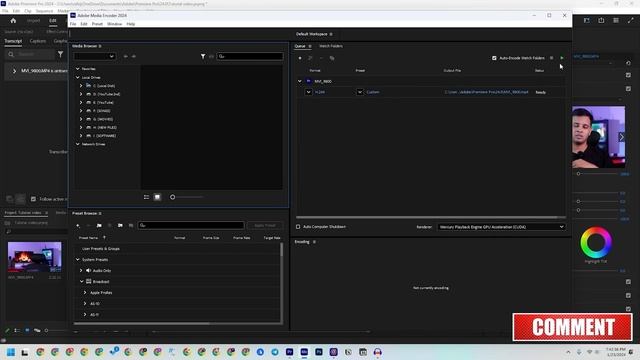
Task: Add a source with the Queue plus icon
Action: click(300, 58)
